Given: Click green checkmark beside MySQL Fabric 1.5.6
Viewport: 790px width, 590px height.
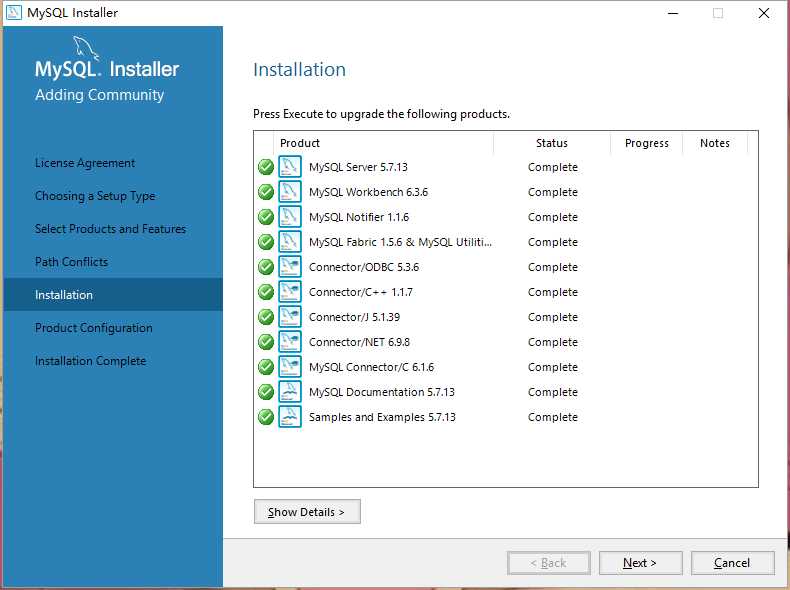Looking at the screenshot, I should 266,242.
